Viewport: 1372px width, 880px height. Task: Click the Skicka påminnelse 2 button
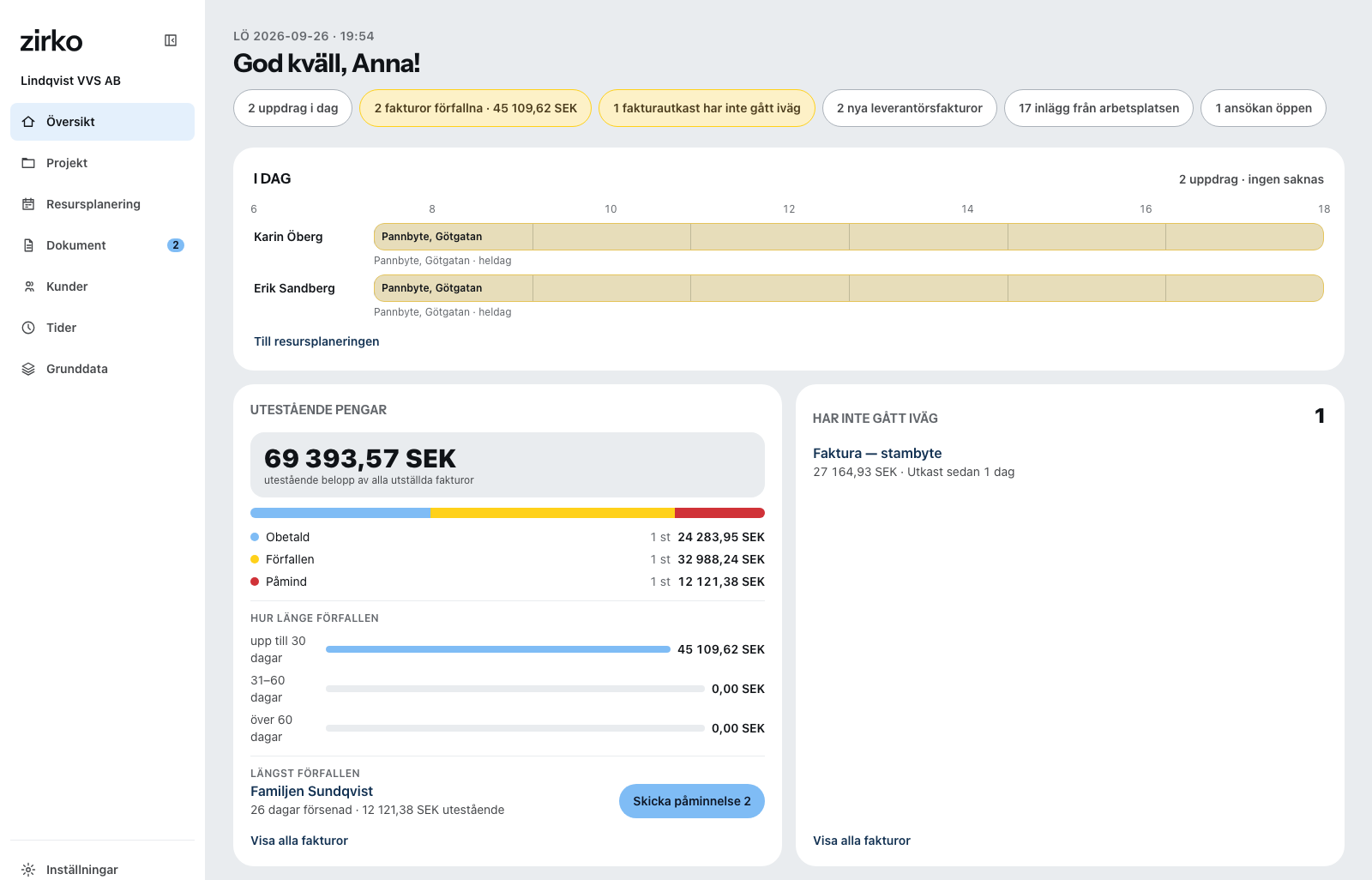[692, 801]
